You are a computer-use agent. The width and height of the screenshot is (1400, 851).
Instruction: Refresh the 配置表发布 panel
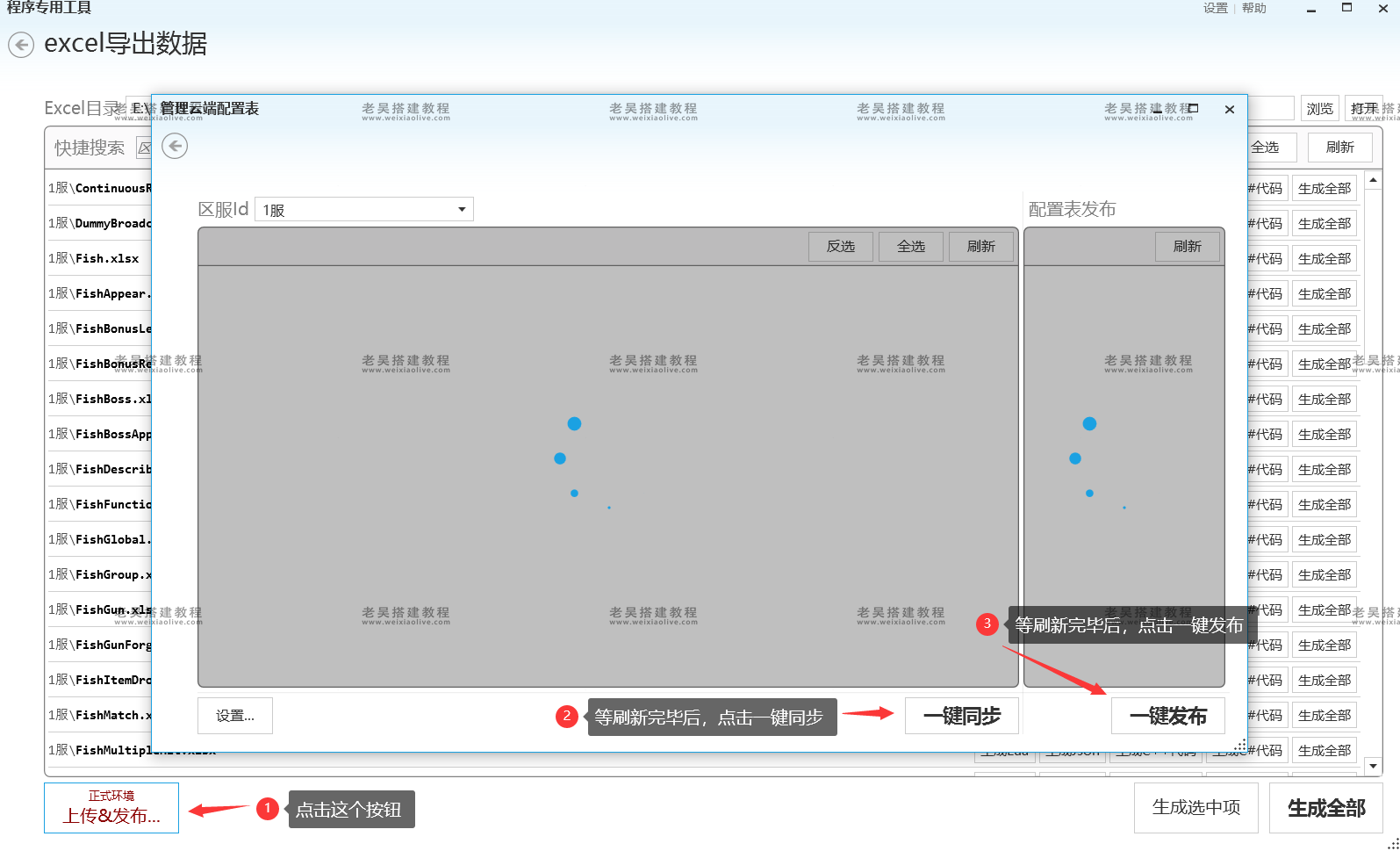(1187, 247)
